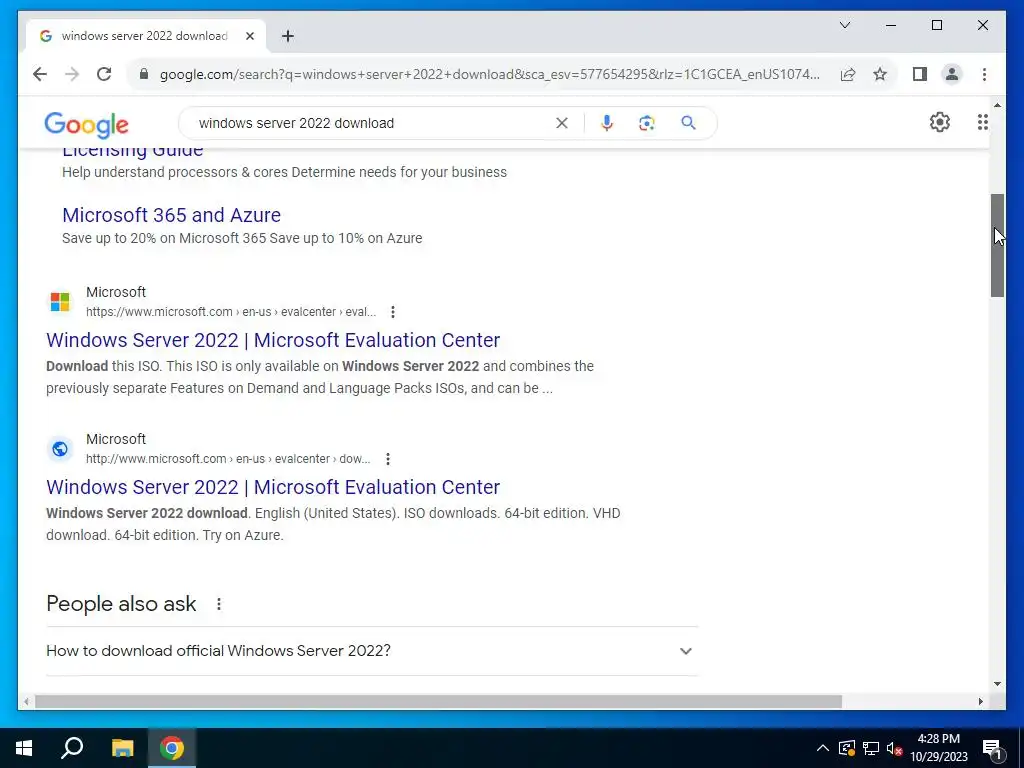Click the 'People also ask' heading
The height and width of the screenshot is (768, 1024).
[x=121, y=604]
